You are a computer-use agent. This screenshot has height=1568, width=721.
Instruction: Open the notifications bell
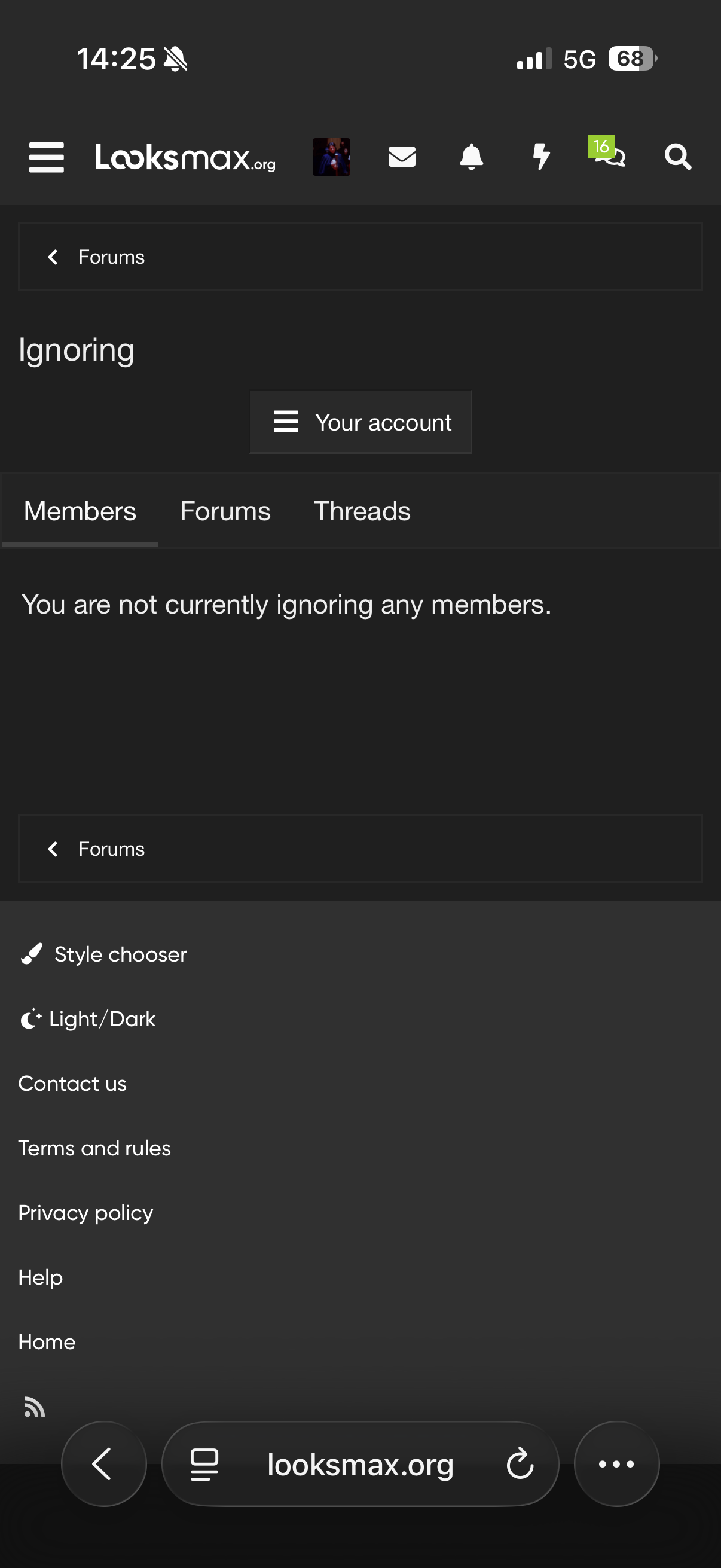pyautogui.click(x=471, y=157)
